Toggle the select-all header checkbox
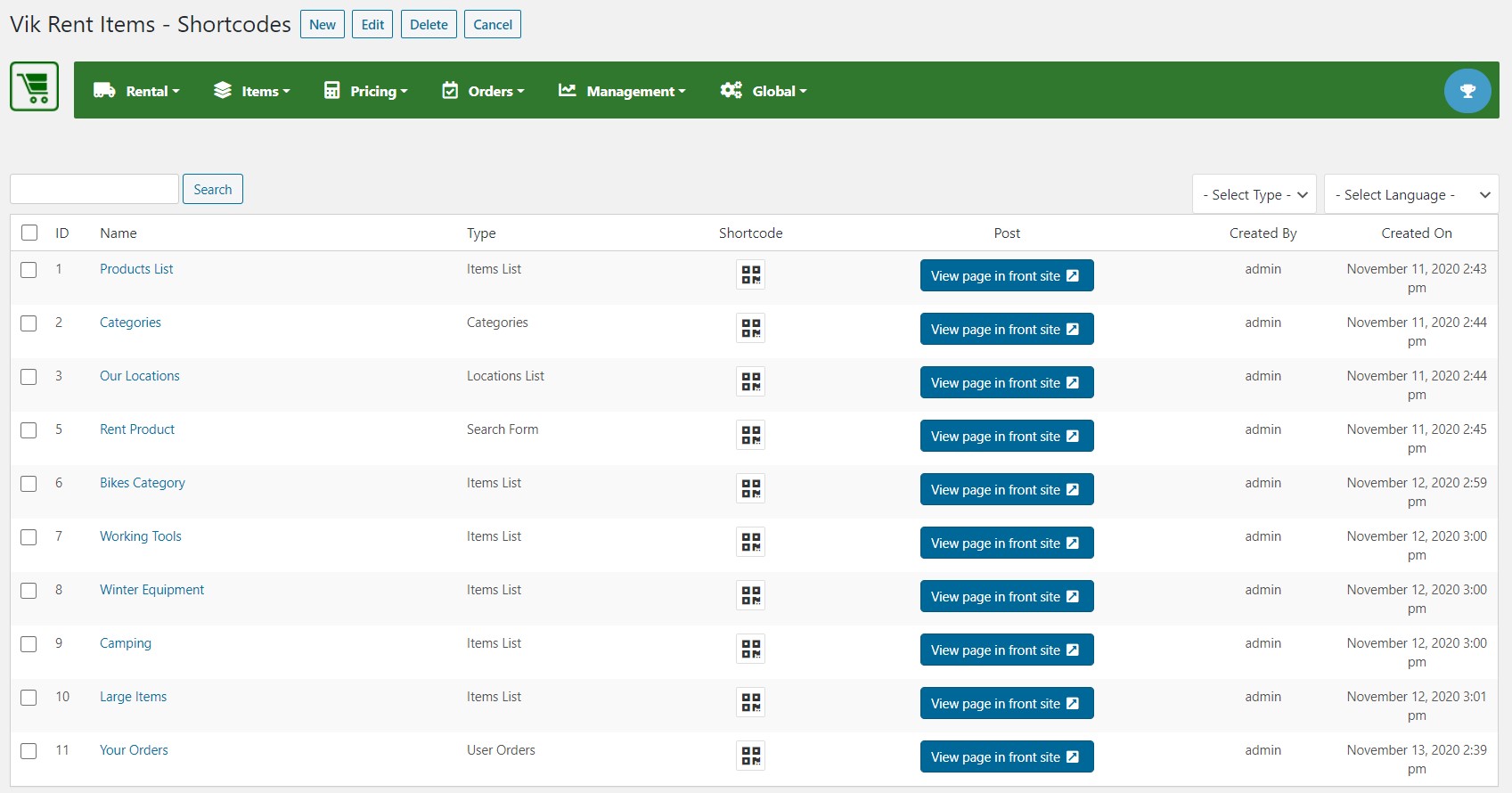This screenshot has height=793, width=1512. tap(29, 233)
